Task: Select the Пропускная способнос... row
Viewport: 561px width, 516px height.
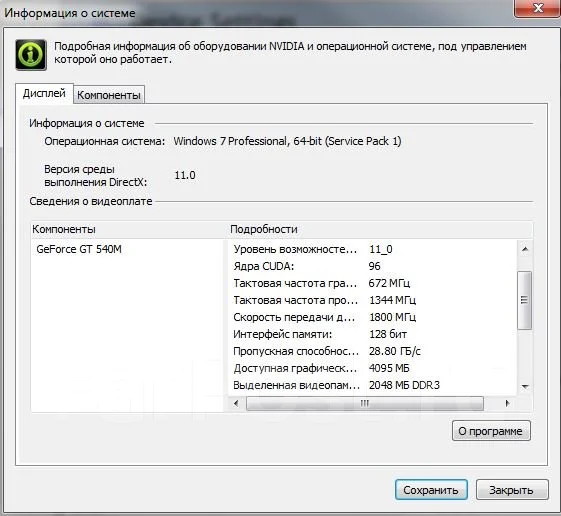Action: click(372, 351)
